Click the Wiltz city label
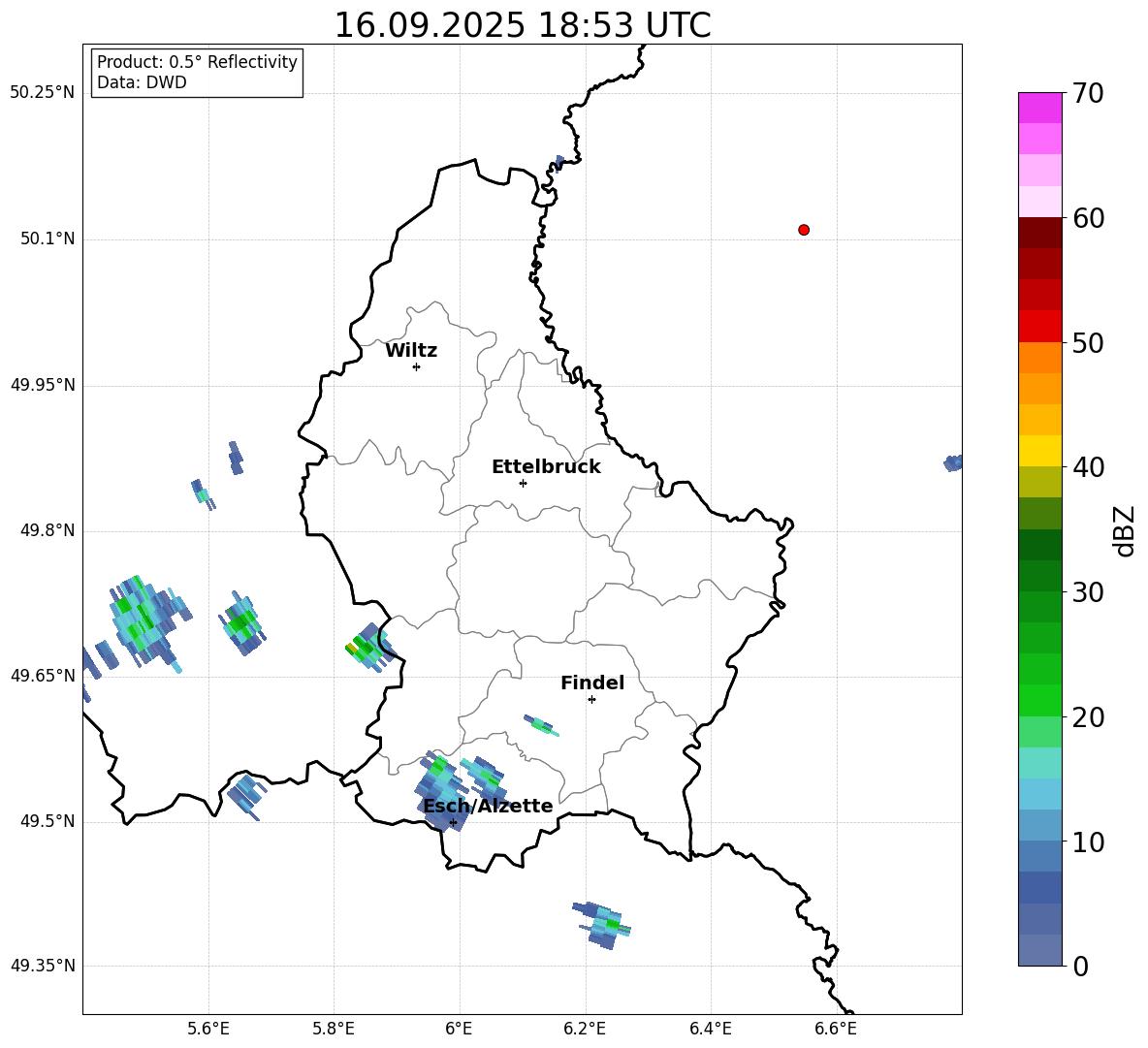1148x1048 pixels. click(x=411, y=351)
